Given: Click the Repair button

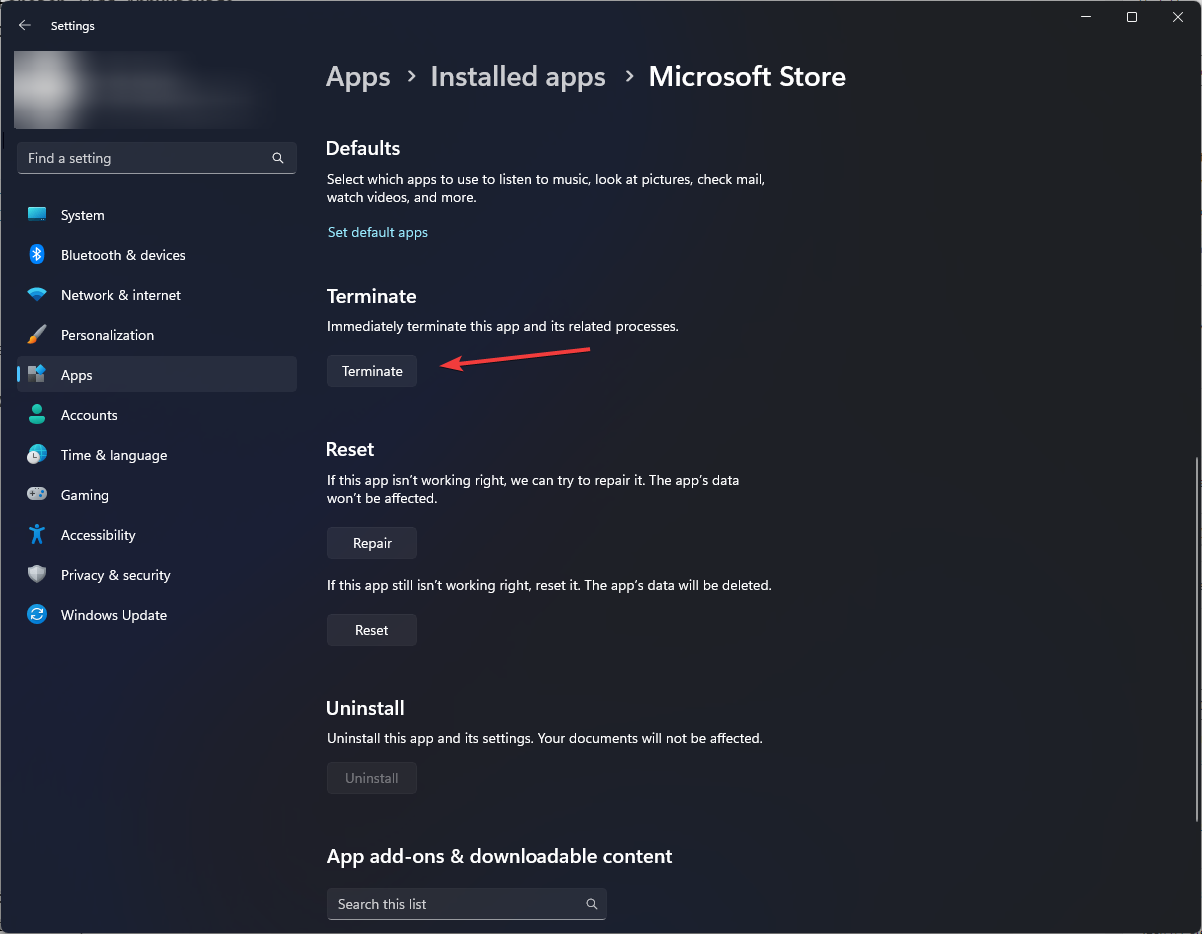Looking at the screenshot, I should tap(372, 543).
